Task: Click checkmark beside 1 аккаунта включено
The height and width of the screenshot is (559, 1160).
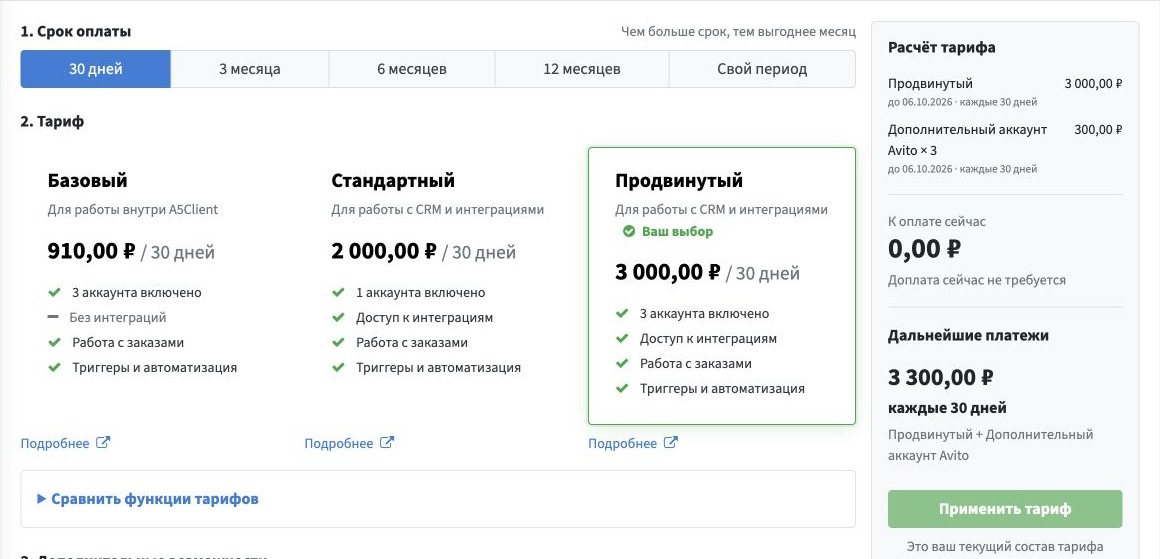Action: (x=338, y=293)
